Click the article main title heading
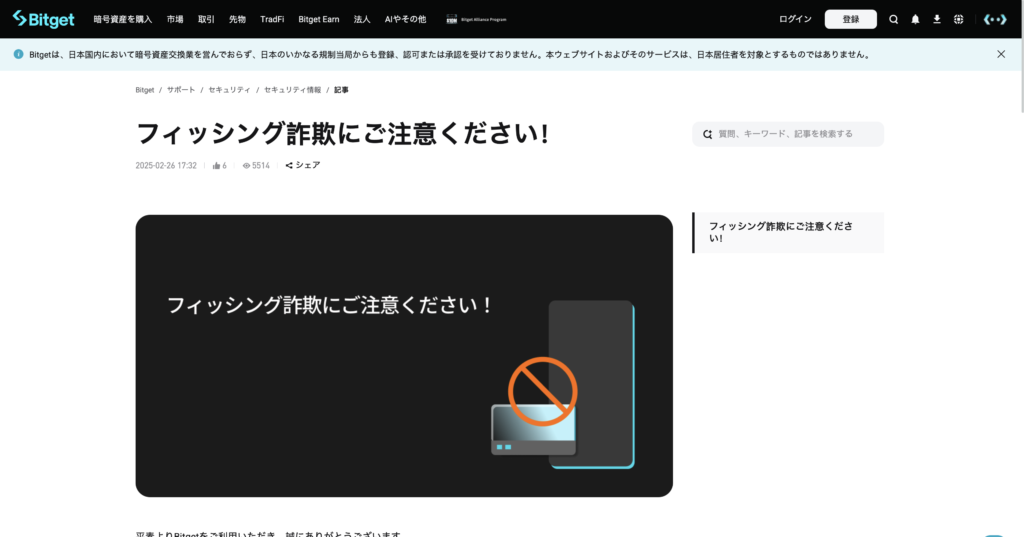This screenshot has width=1024, height=537. click(x=342, y=133)
